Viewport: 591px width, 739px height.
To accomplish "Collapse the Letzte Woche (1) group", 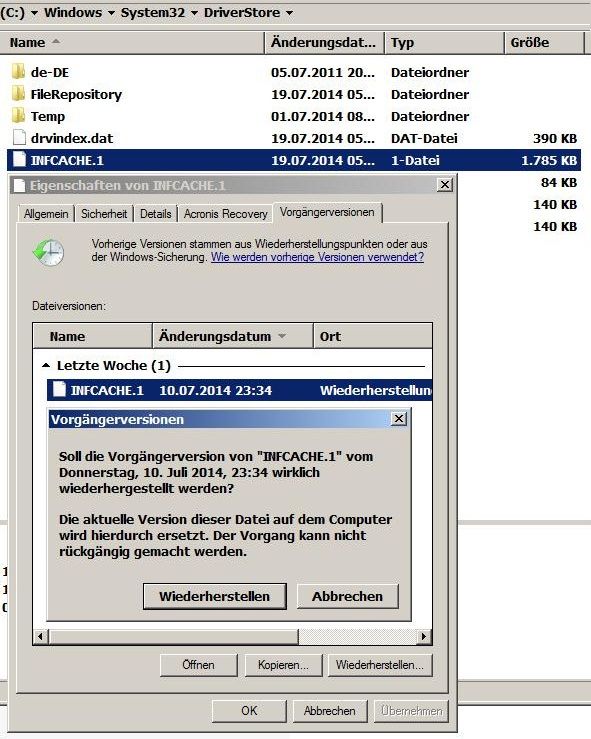I will point(46,365).
